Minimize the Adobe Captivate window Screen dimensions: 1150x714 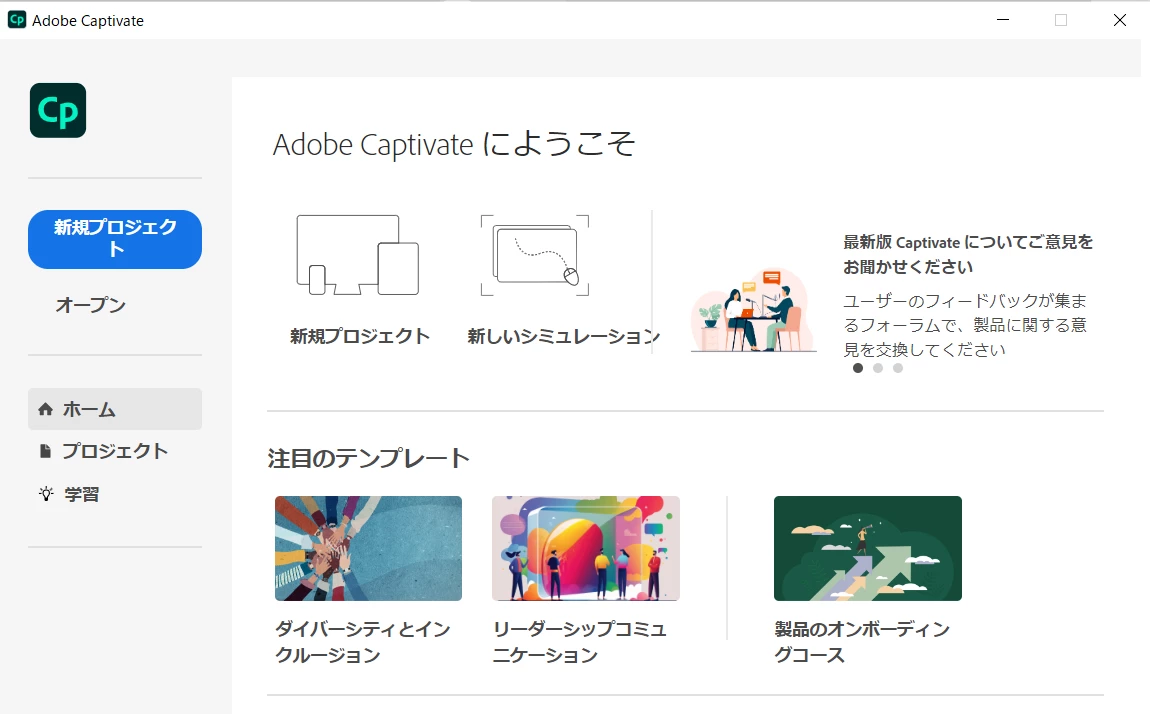coord(1003,20)
